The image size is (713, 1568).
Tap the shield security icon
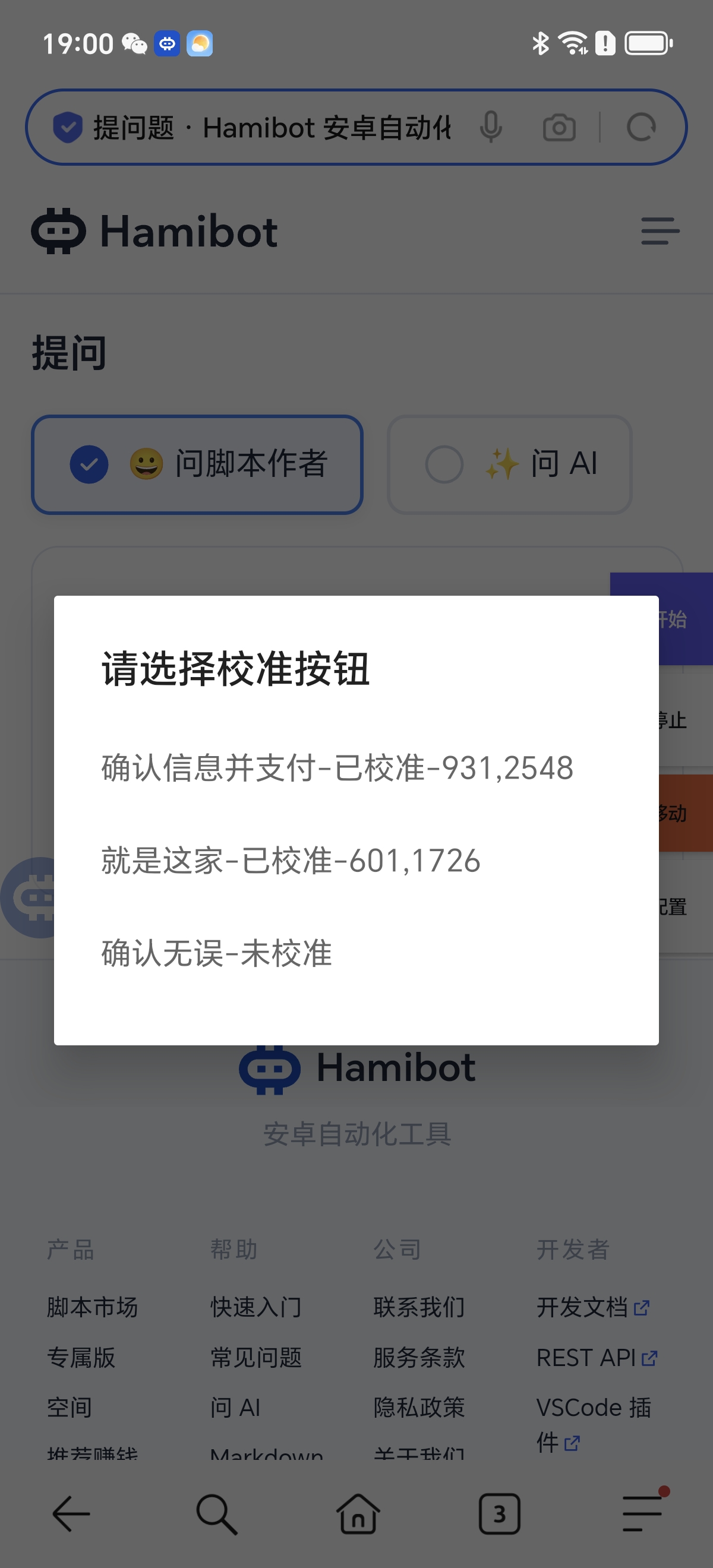pyautogui.click(x=68, y=127)
